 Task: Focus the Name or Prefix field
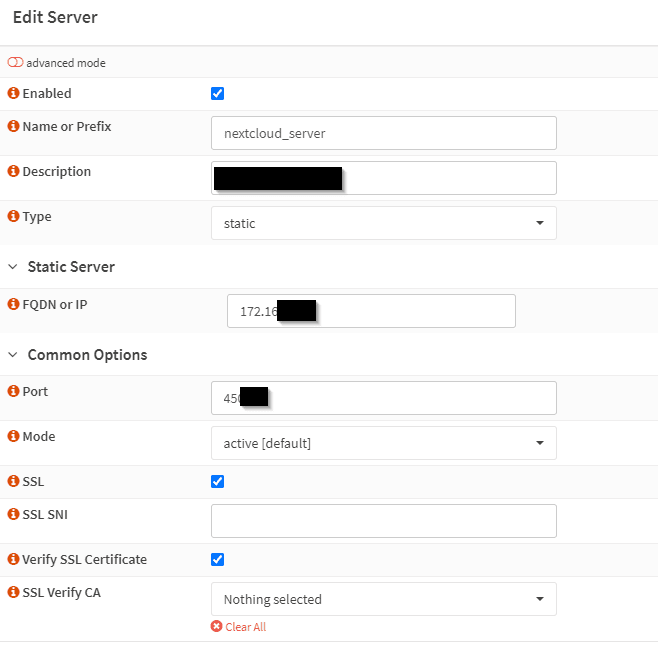pos(384,133)
